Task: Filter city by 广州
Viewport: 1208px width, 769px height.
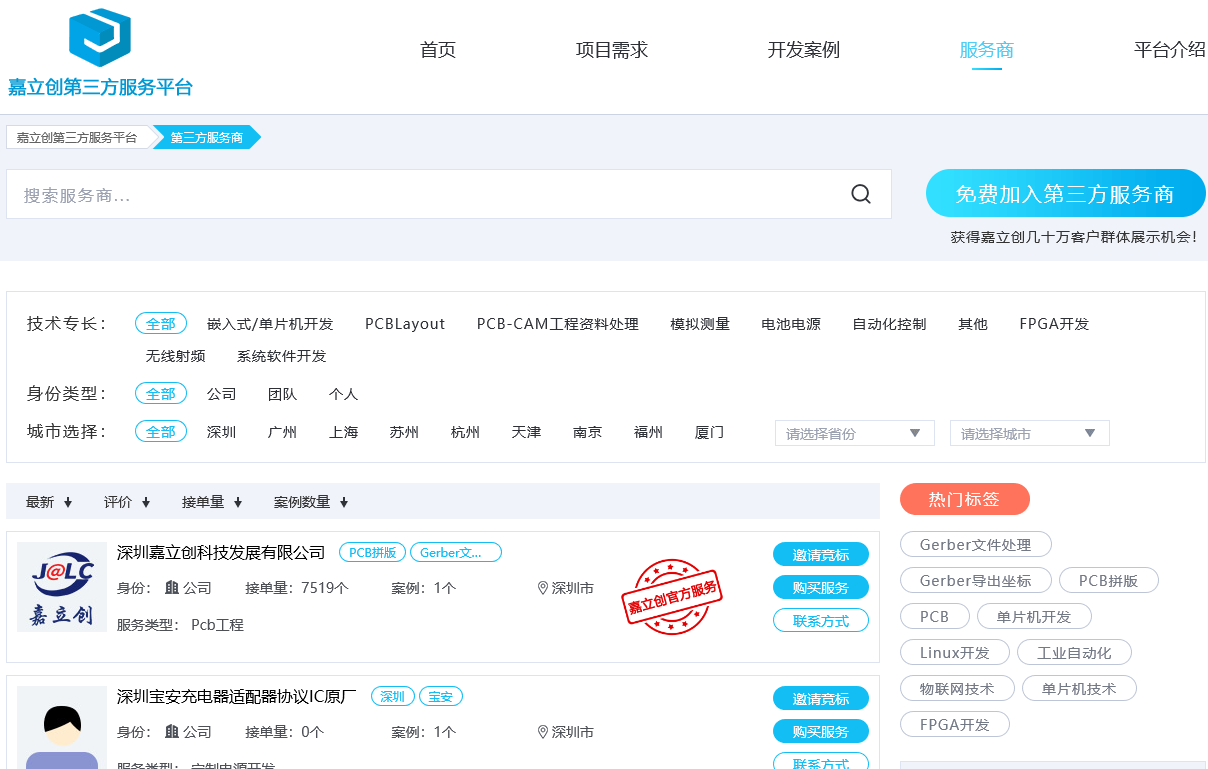Action: (283, 432)
